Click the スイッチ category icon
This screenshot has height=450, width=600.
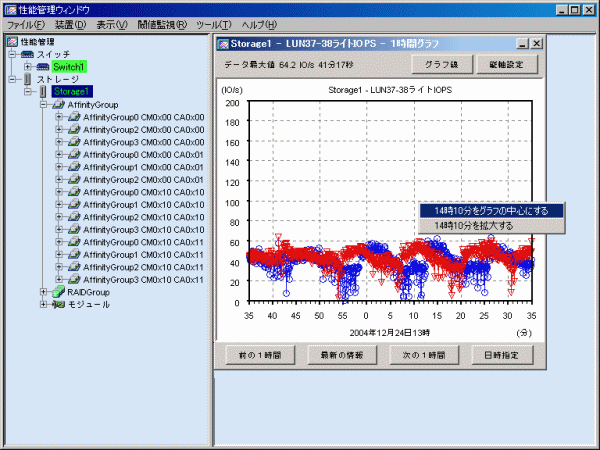[27, 54]
